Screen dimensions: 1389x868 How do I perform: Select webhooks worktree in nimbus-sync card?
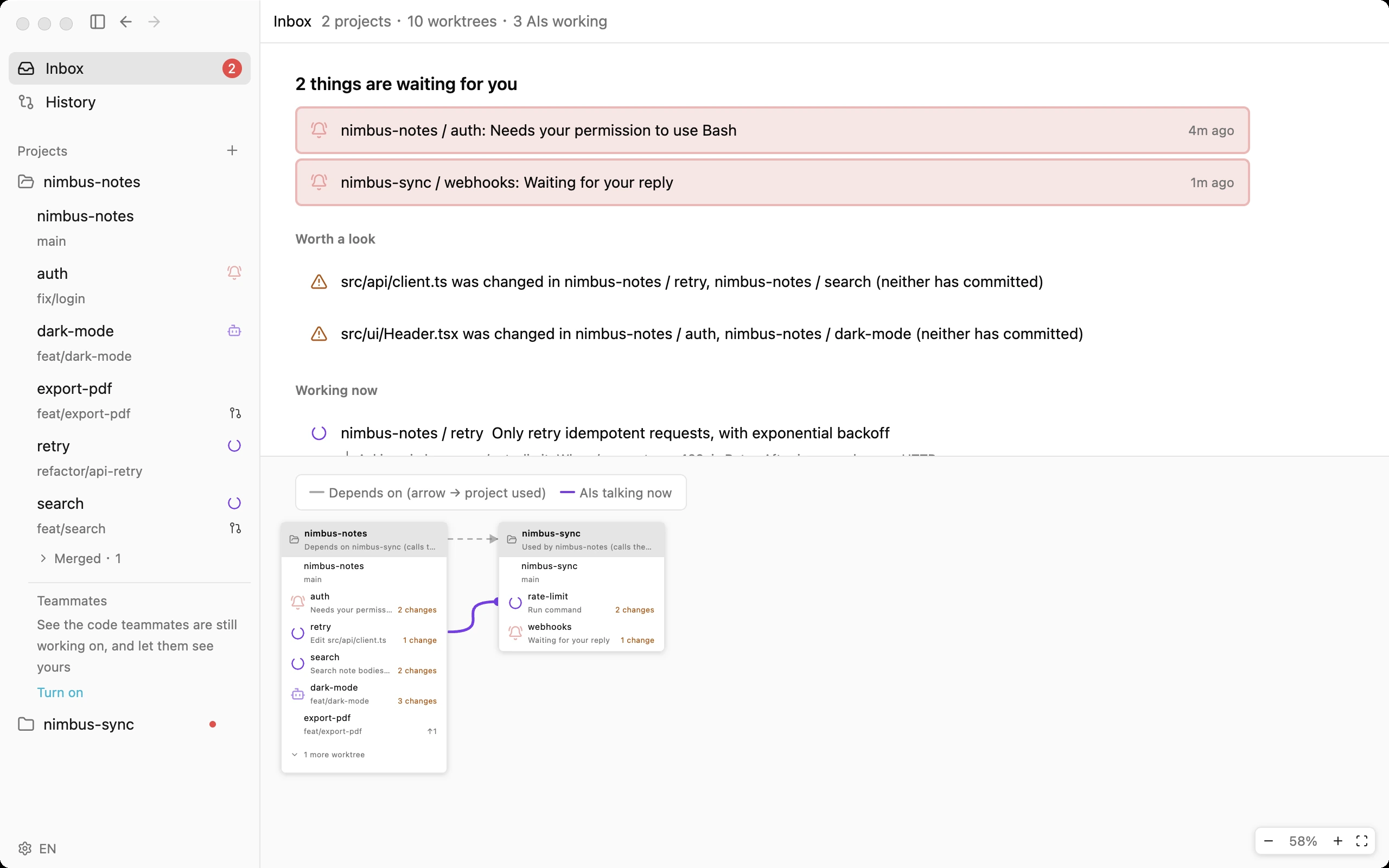(582, 633)
